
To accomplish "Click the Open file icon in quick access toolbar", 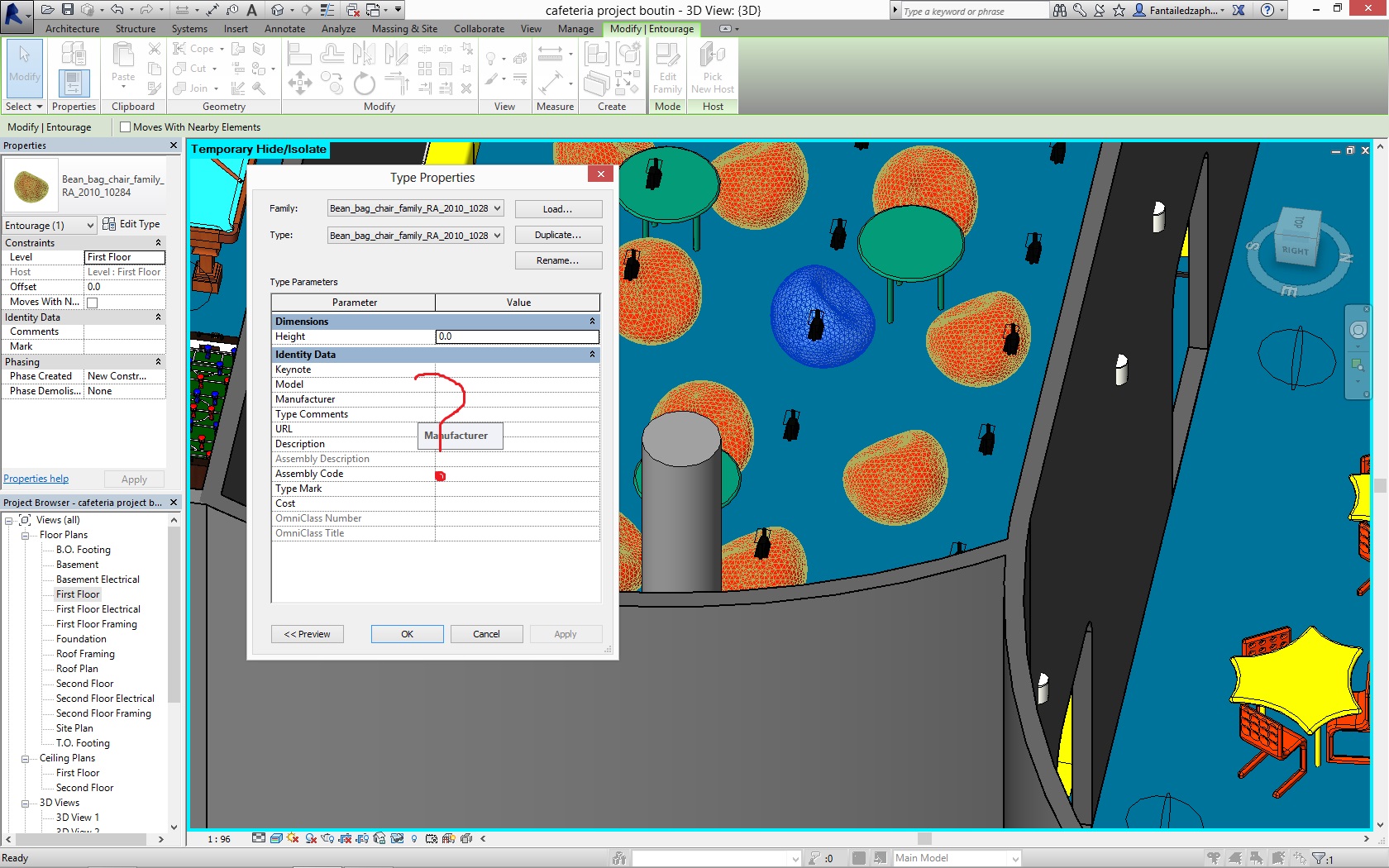I will pyautogui.click(x=48, y=10).
